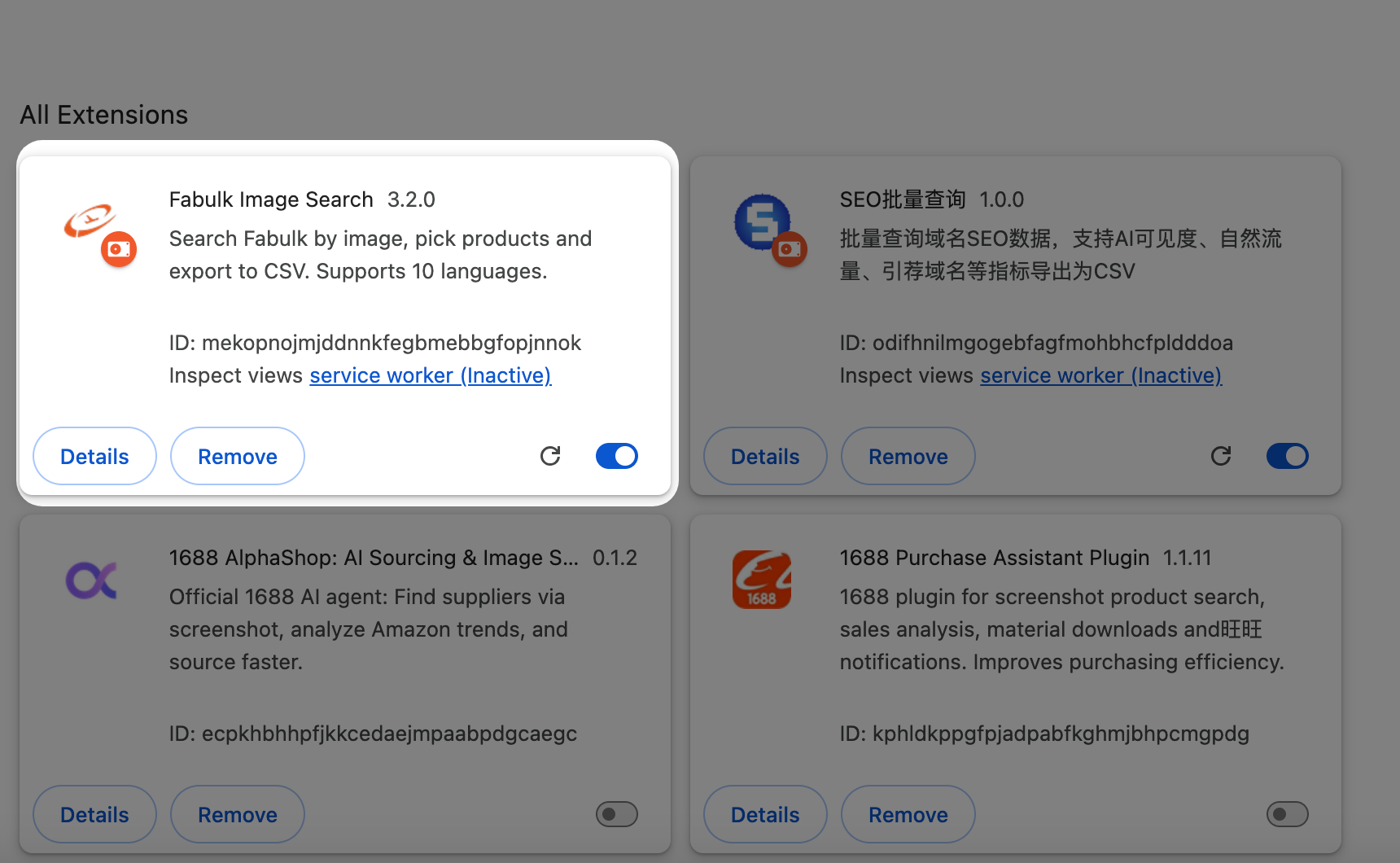1400x863 pixels.
Task: Click the 1688 Purchase Assistant Plugin title
Action: (x=995, y=558)
